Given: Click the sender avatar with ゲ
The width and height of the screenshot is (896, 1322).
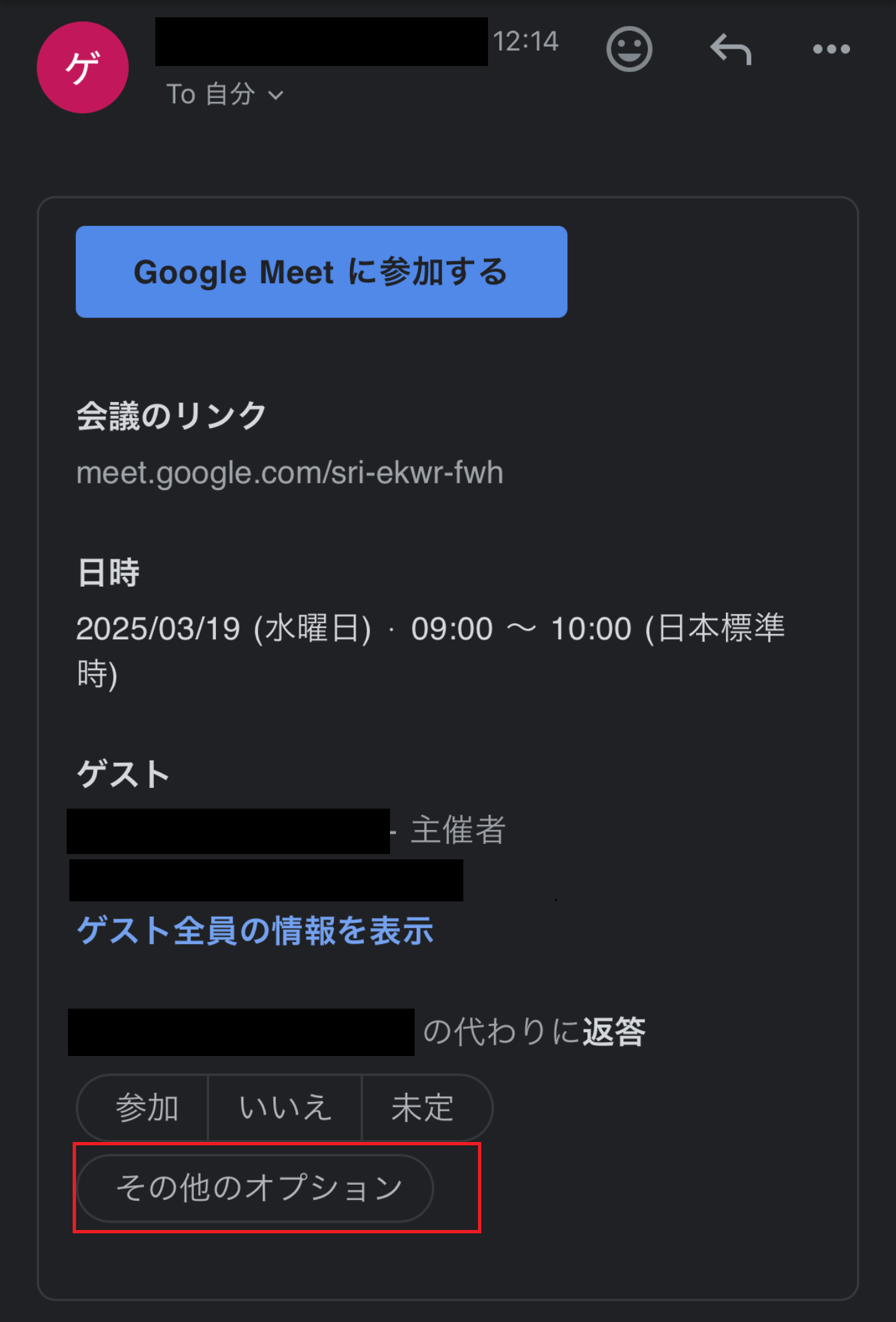Looking at the screenshot, I should 83,67.
